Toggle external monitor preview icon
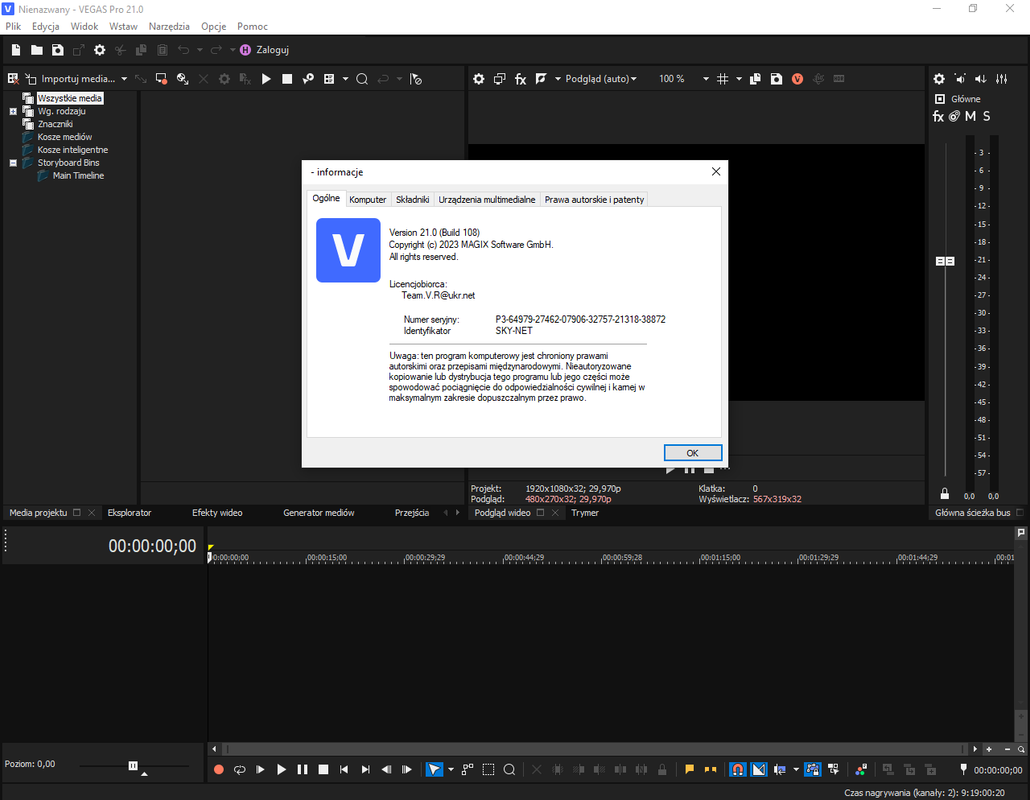 [x=500, y=79]
